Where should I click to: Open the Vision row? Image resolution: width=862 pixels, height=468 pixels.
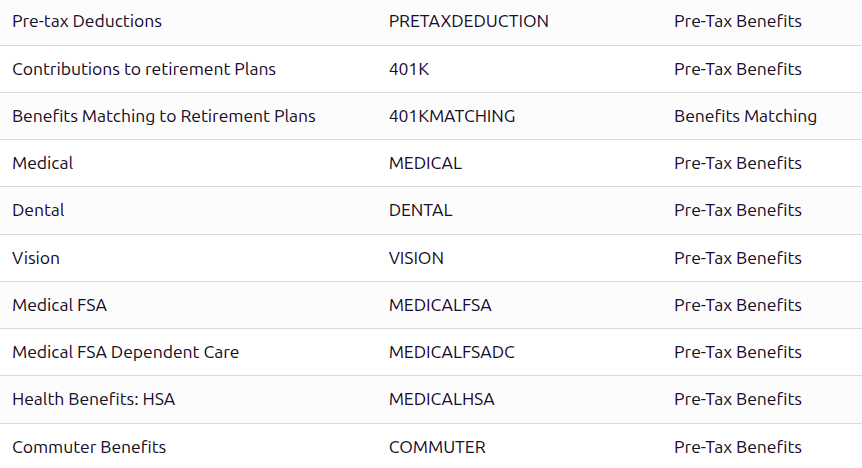36,258
